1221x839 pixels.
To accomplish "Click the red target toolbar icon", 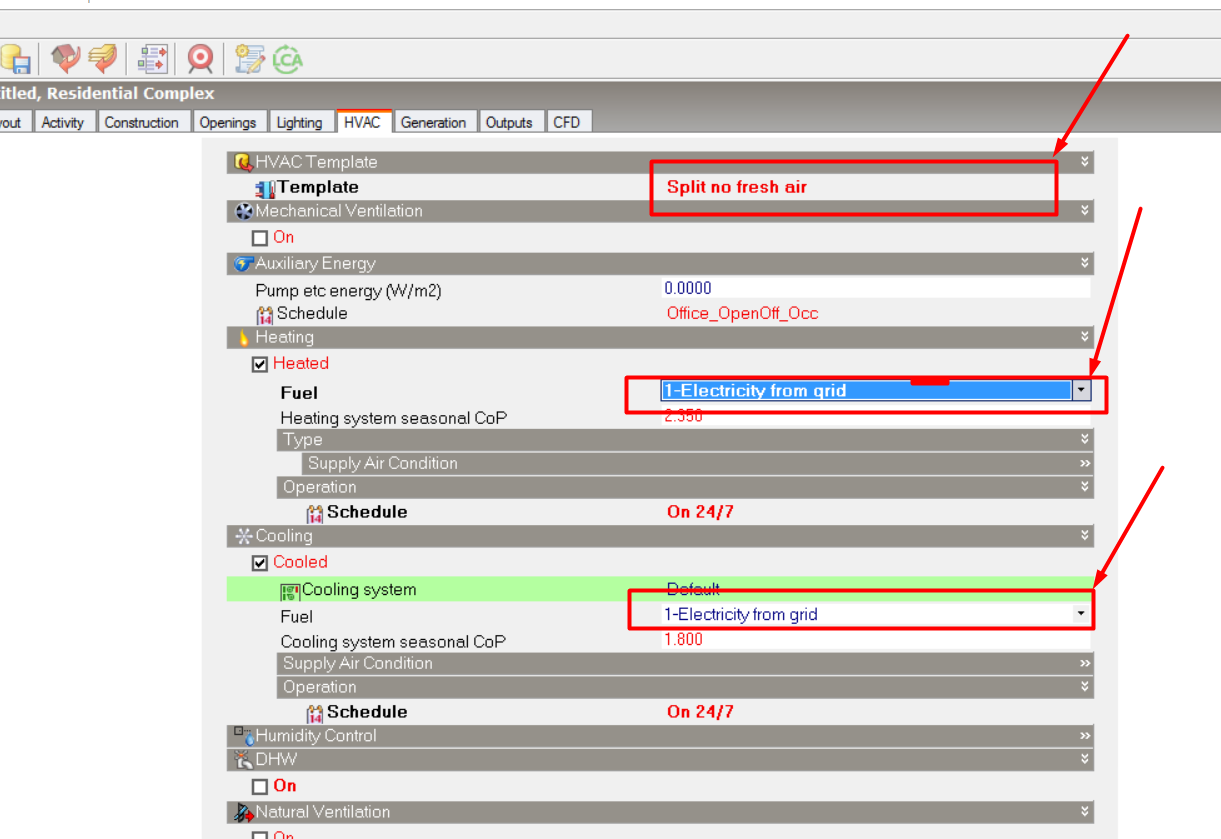I will coord(201,59).
